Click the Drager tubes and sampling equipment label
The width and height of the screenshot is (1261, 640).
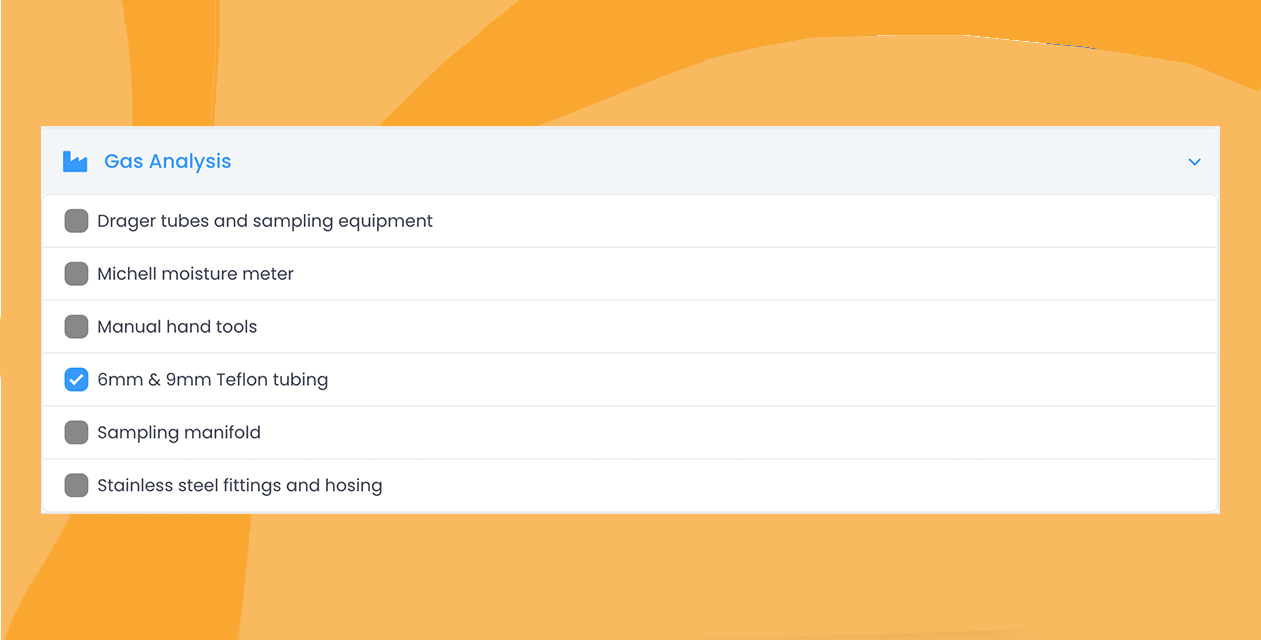[264, 220]
